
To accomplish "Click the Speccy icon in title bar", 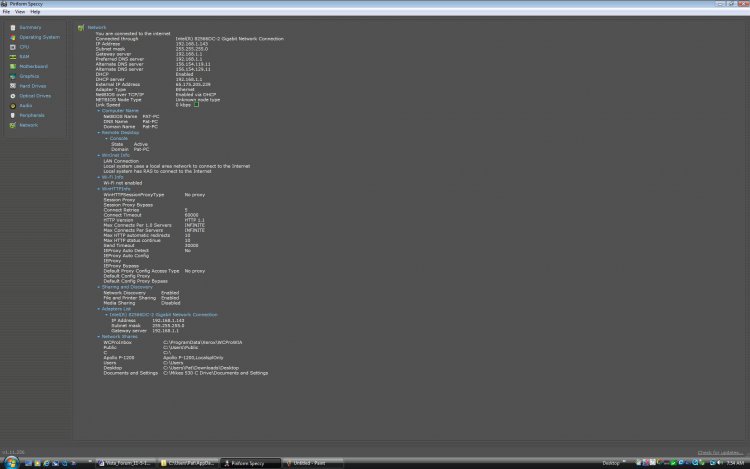I will (4, 4).
